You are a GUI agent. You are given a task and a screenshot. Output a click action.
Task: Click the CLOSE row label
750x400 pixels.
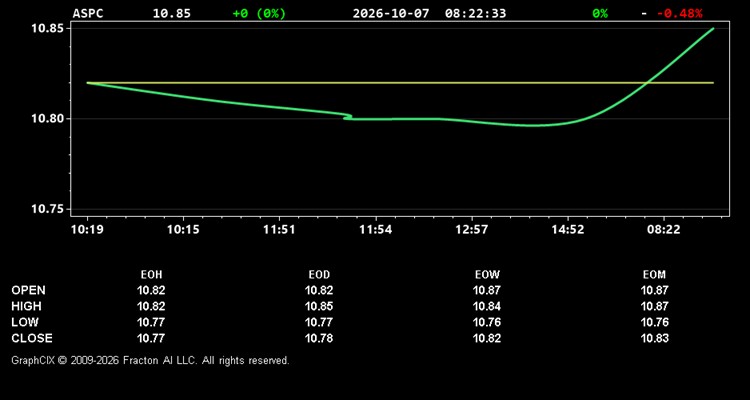pyautogui.click(x=32, y=338)
